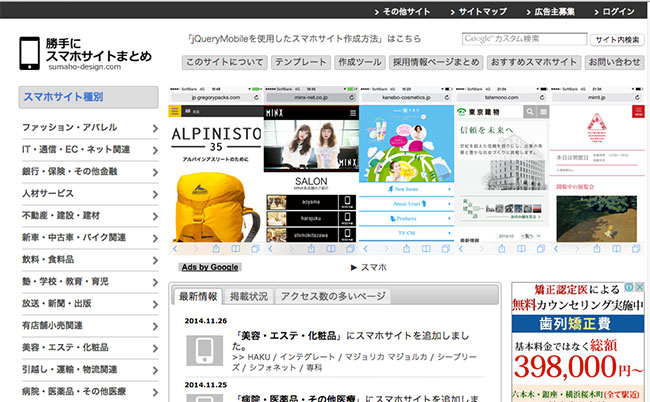This screenshot has width=650, height=402.
Task: Expand IT・通信・EC・ネット関連 chevron
Action: 155,150
